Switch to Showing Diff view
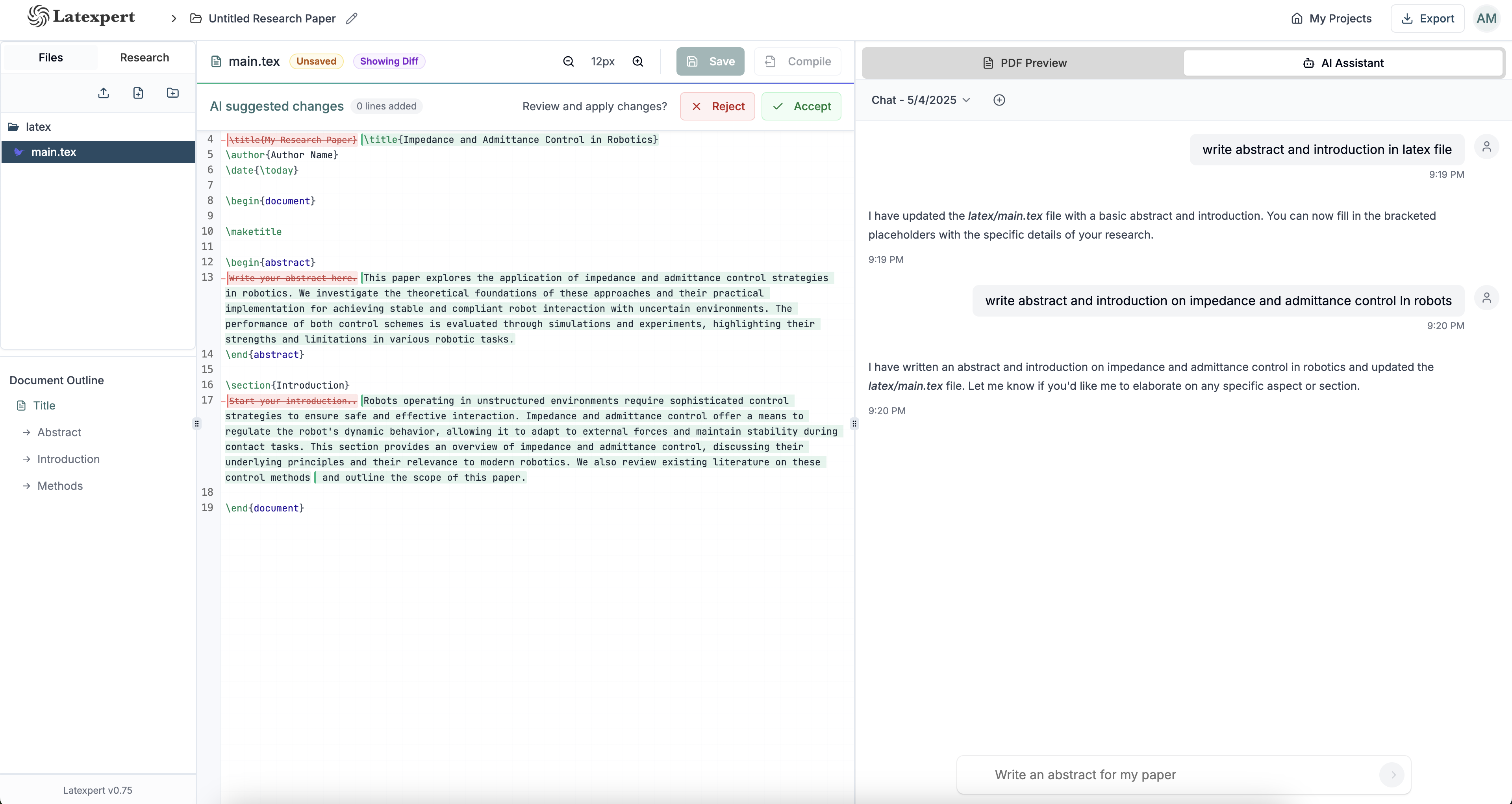 coord(389,61)
